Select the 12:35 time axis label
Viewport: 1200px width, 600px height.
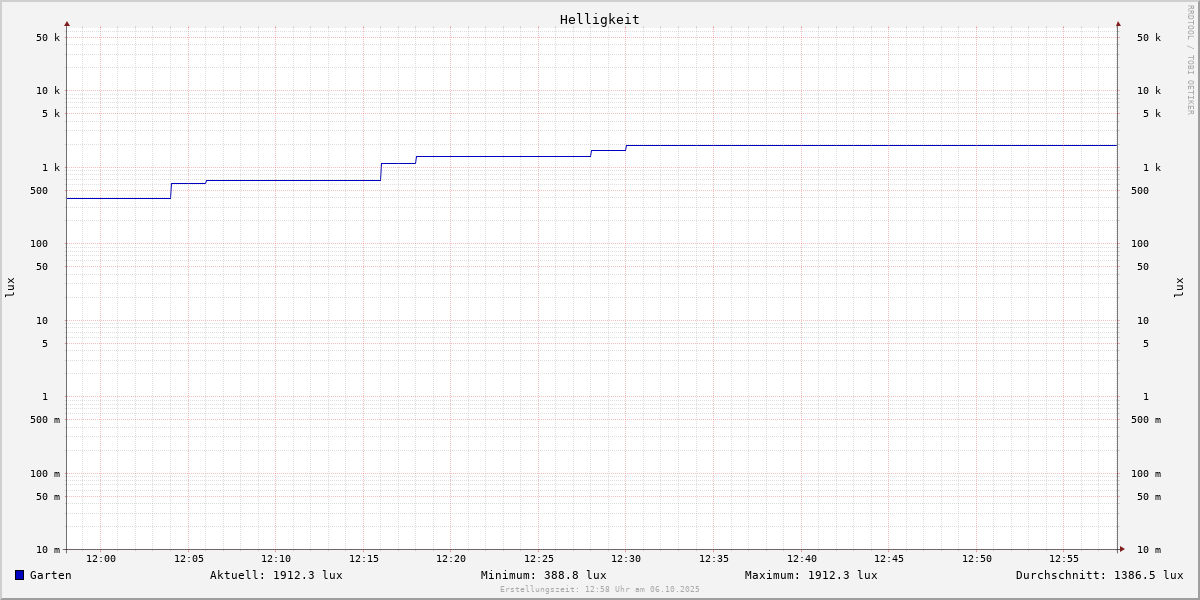(x=714, y=559)
